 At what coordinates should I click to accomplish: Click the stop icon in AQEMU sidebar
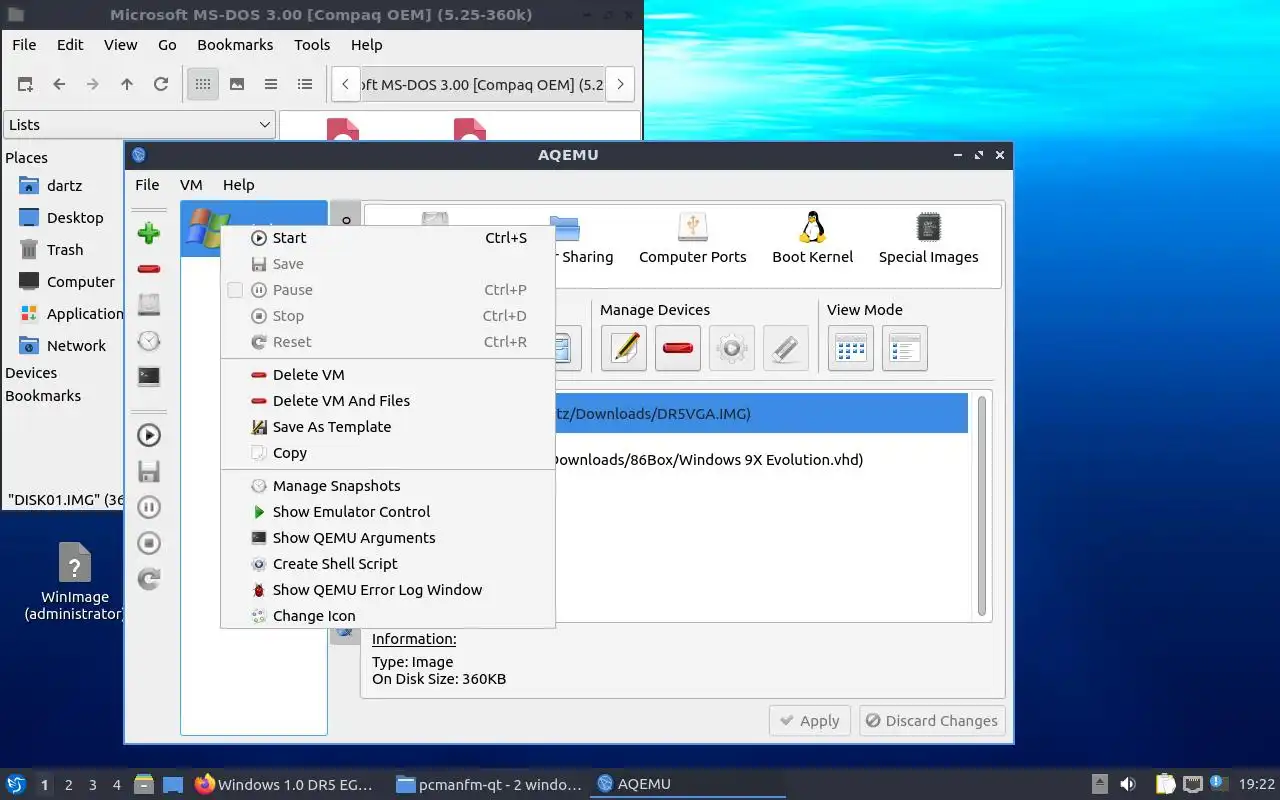[149, 543]
